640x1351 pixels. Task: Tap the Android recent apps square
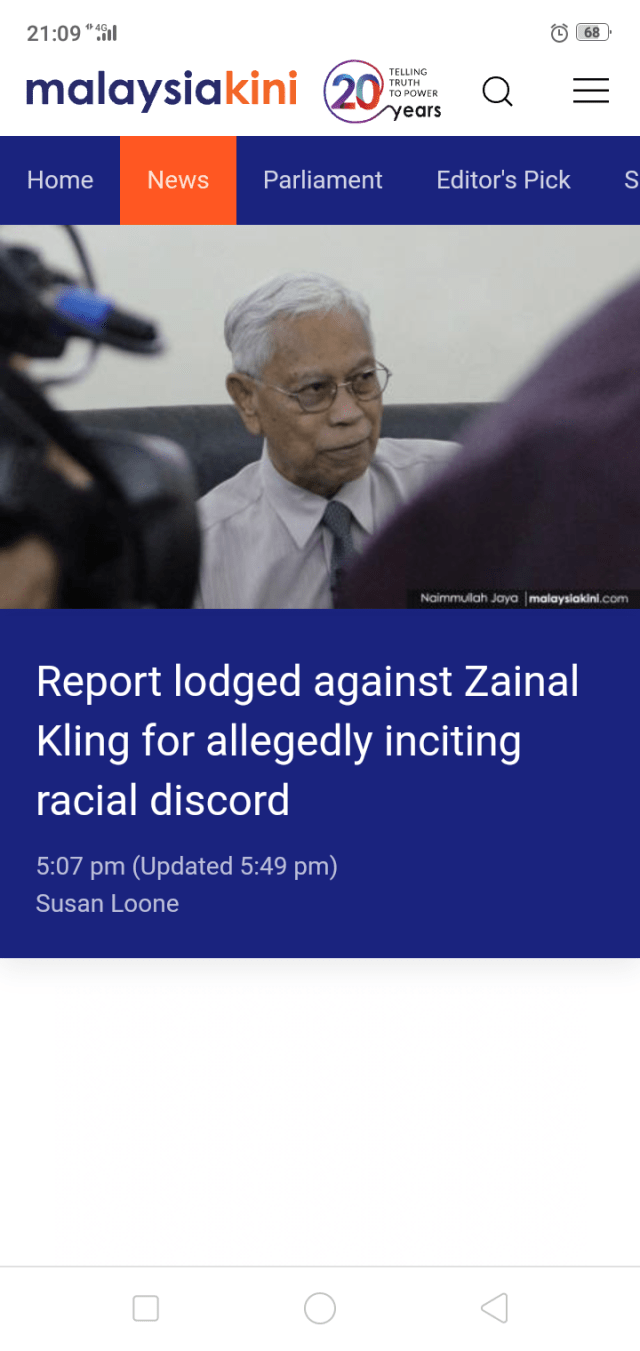click(146, 1308)
